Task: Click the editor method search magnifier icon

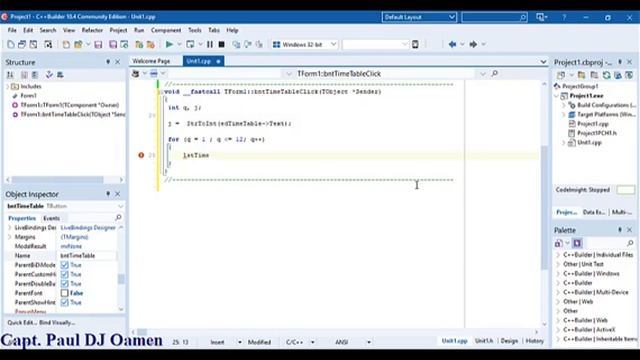Action: (x=495, y=73)
